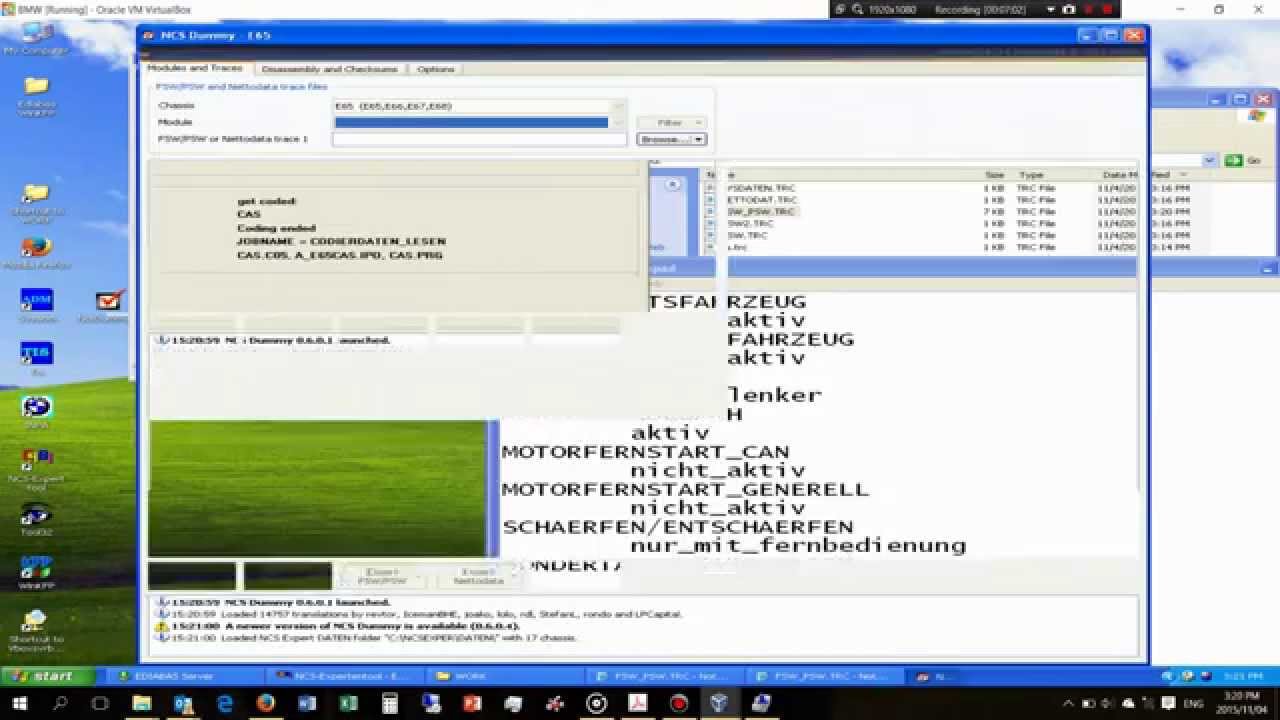1280x720 pixels.
Task: Open Excel on host taskbar
Action: (x=348, y=704)
